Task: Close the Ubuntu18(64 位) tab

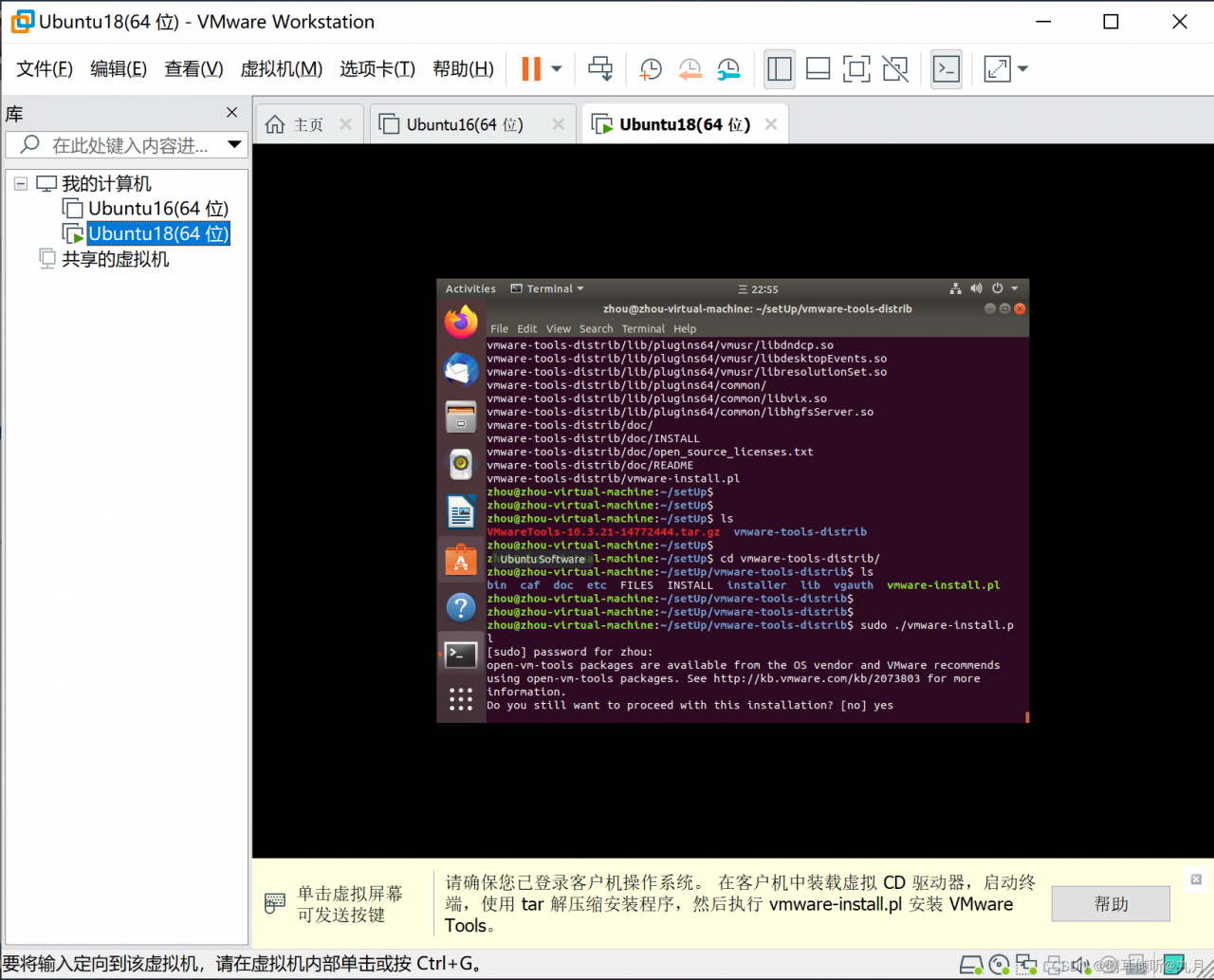Action: pyautogui.click(x=771, y=124)
